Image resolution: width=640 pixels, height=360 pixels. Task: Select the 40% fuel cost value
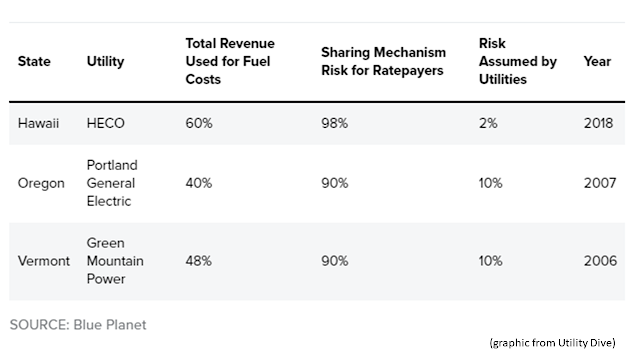199,183
